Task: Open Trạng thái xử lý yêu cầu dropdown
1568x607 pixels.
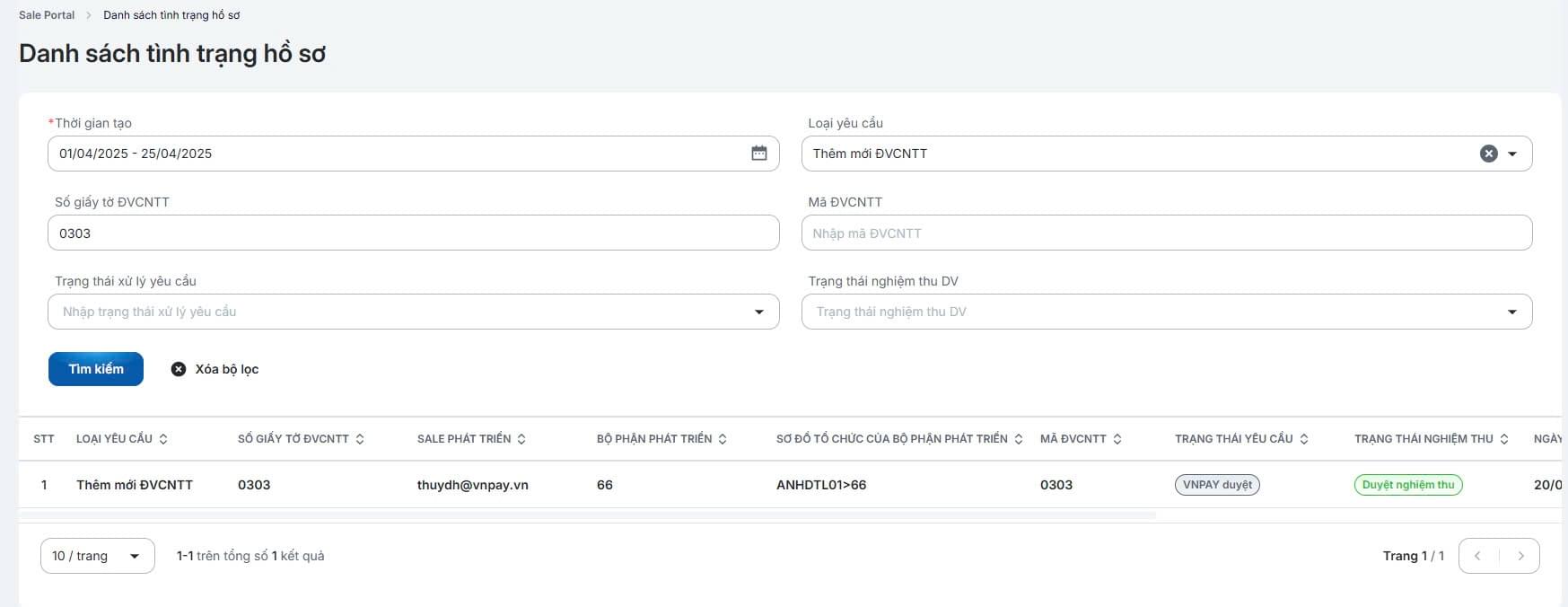Action: [759, 312]
